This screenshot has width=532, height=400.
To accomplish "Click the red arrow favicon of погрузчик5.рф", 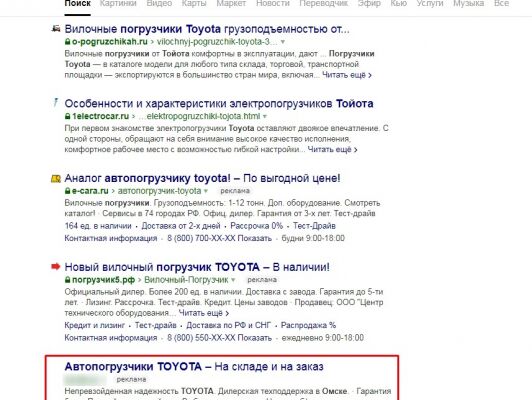I will tap(56, 266).
